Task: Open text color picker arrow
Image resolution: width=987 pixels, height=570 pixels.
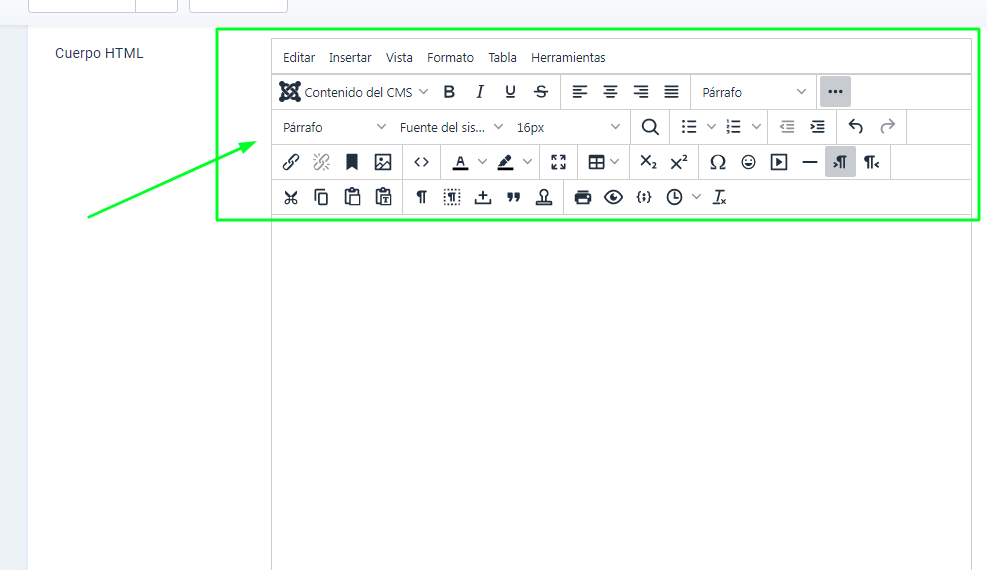Action: 482,162
